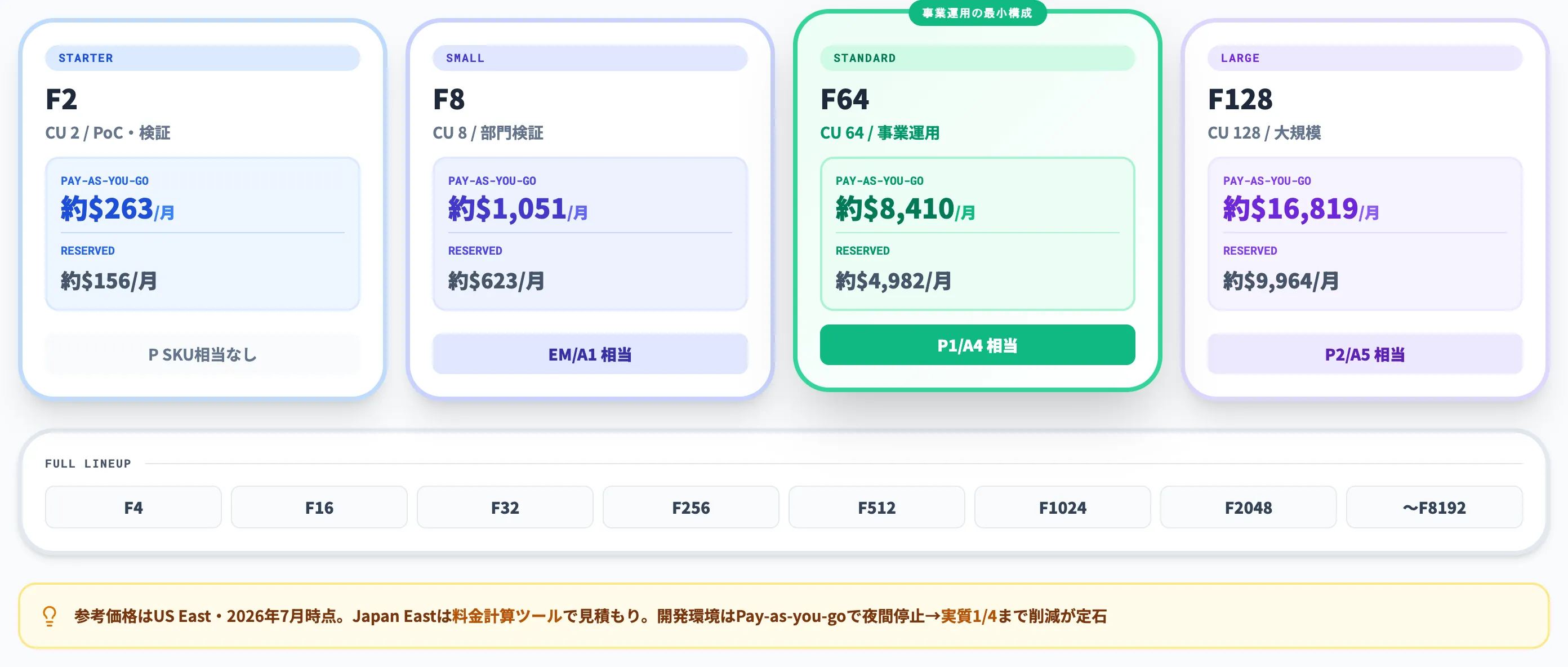Click the F8 plan heading
Image resolution: width=1568 pixels, height=667 pixels.
[x=449, y=99]
